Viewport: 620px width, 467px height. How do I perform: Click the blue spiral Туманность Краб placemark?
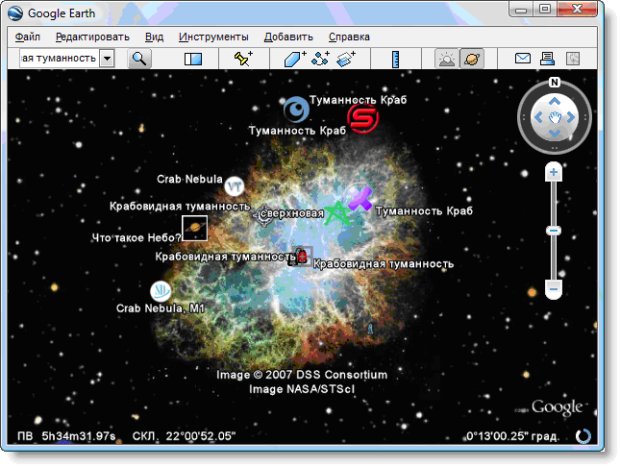296,109
